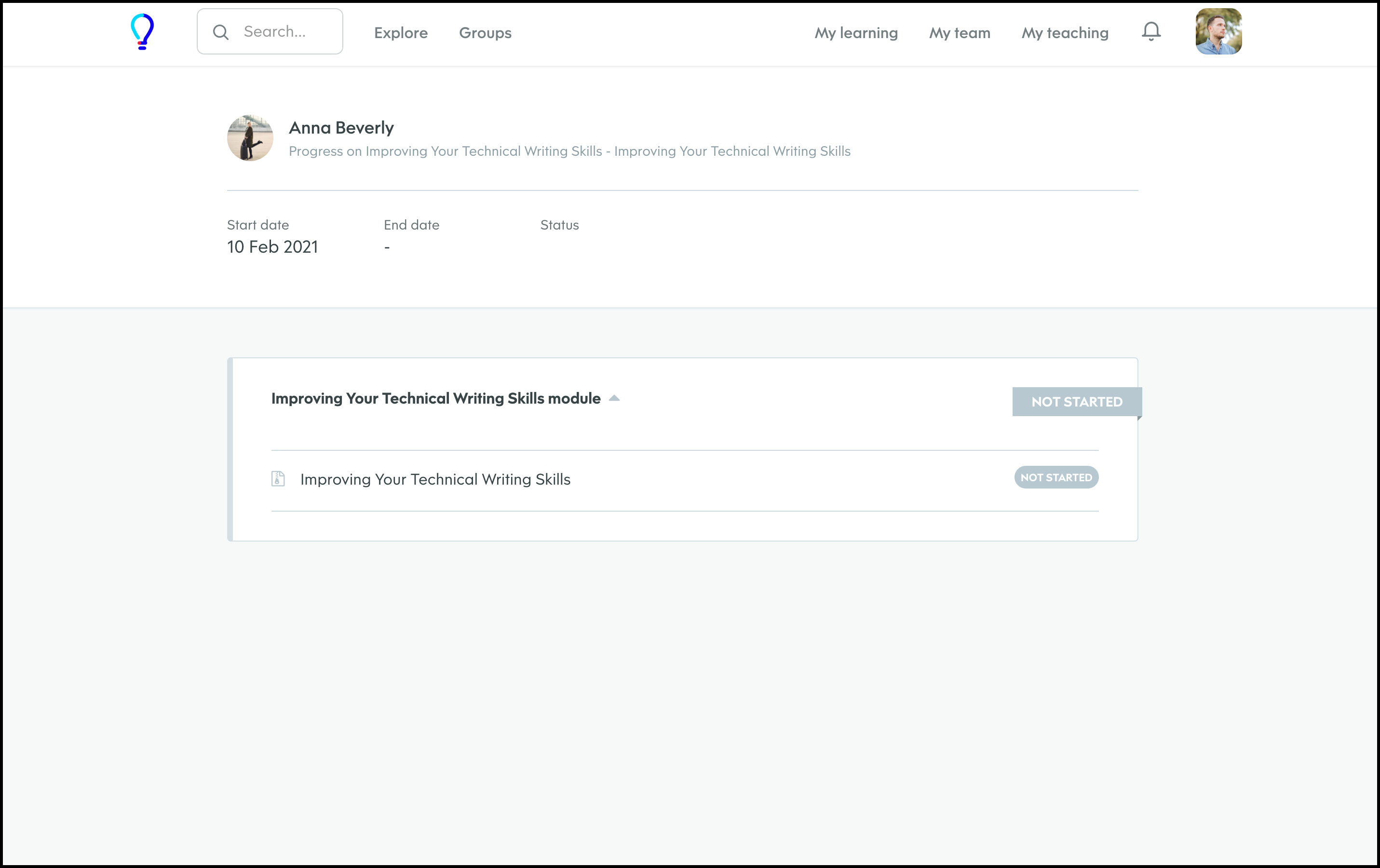The height and width of the screenshot is (868, 1380).
Task: Click the progress subtitle course link
Action: (569, 151)
